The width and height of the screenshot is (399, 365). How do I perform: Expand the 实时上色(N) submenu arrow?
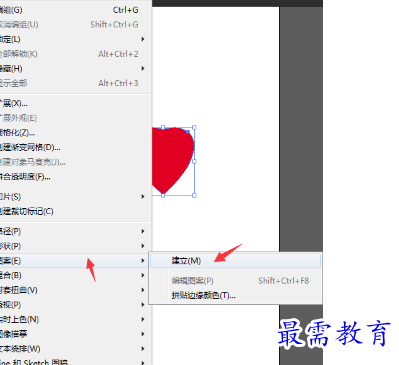143,319
